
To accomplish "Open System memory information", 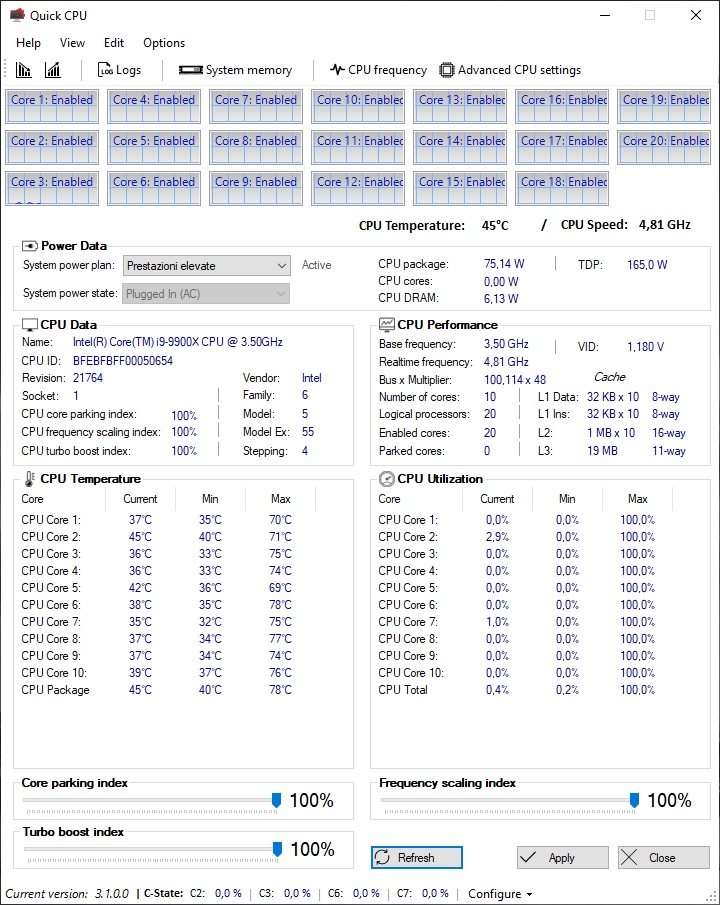I will pyautogui.click(x=235, y=70).
